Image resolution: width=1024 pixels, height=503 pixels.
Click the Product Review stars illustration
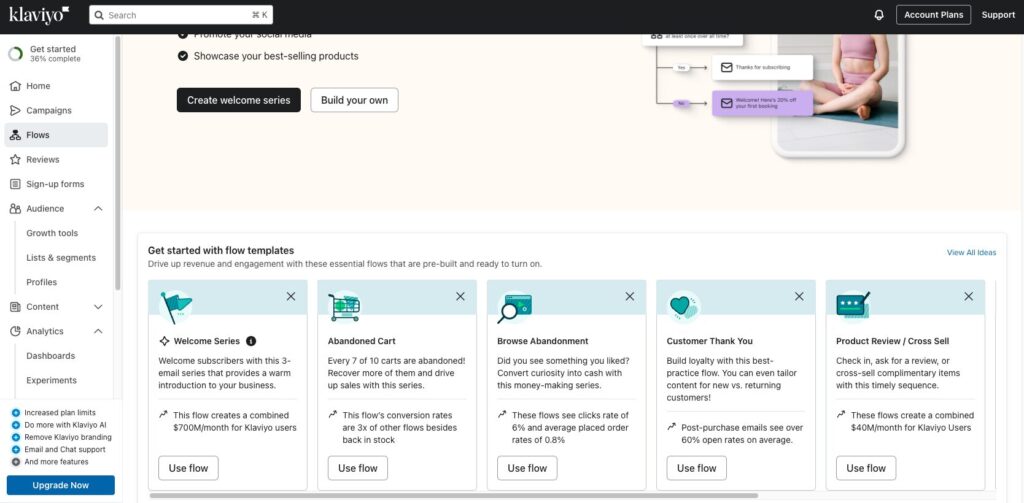click(x=853, y=306)
